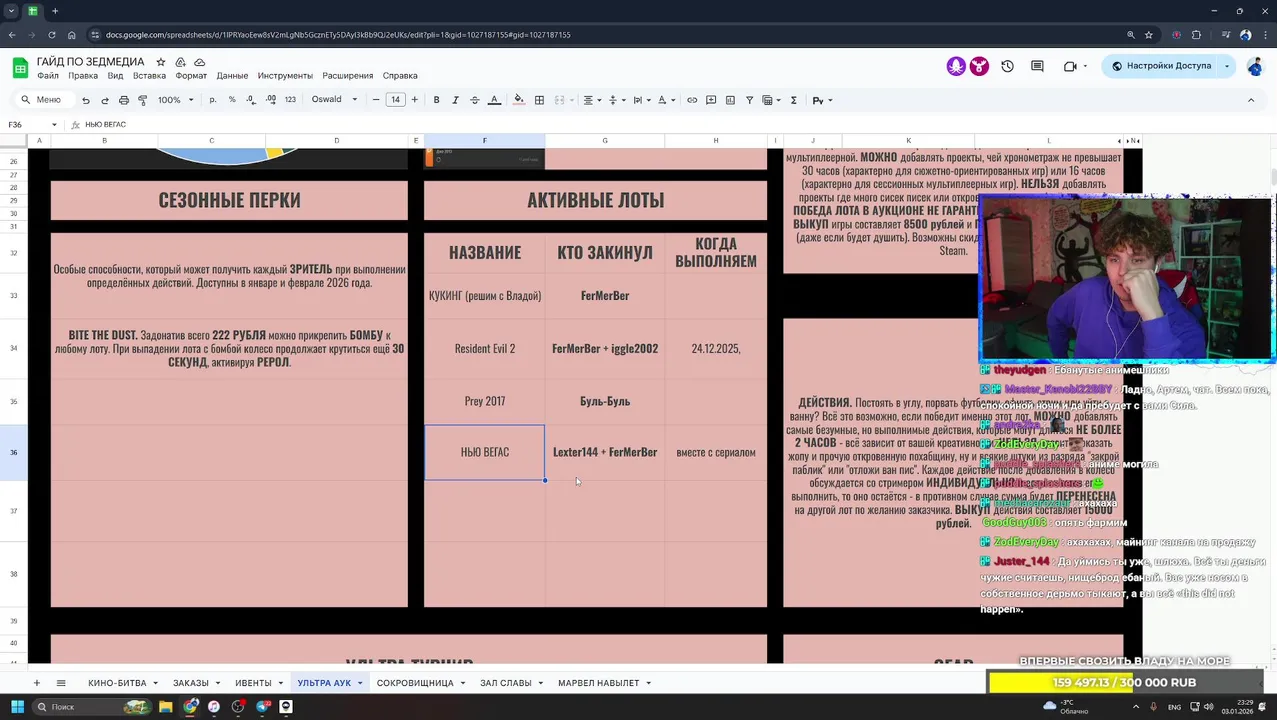Switch to the СОКРОВИЩНИЦА sheet tab
This screenshot has height=720, width=1277.
point(415,683)
